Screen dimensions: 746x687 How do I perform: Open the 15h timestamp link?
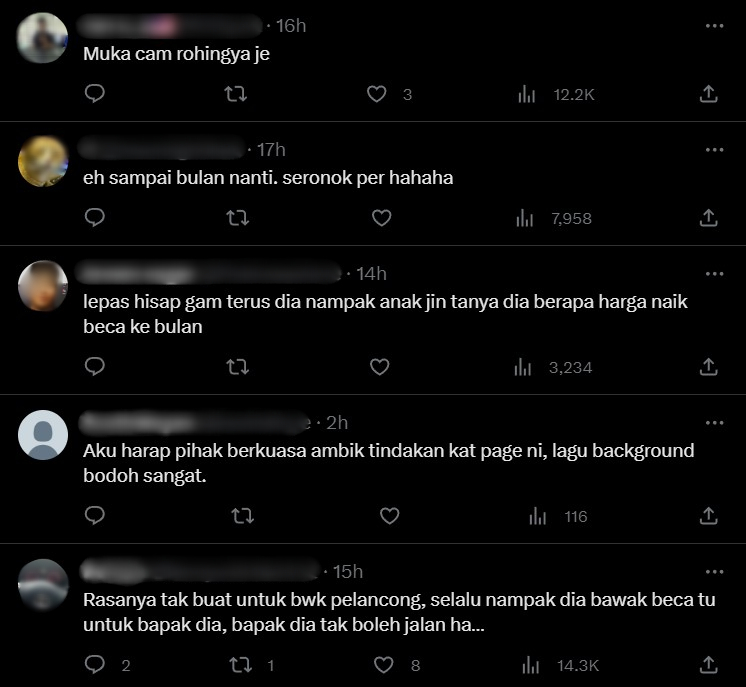tap(348, 571)
